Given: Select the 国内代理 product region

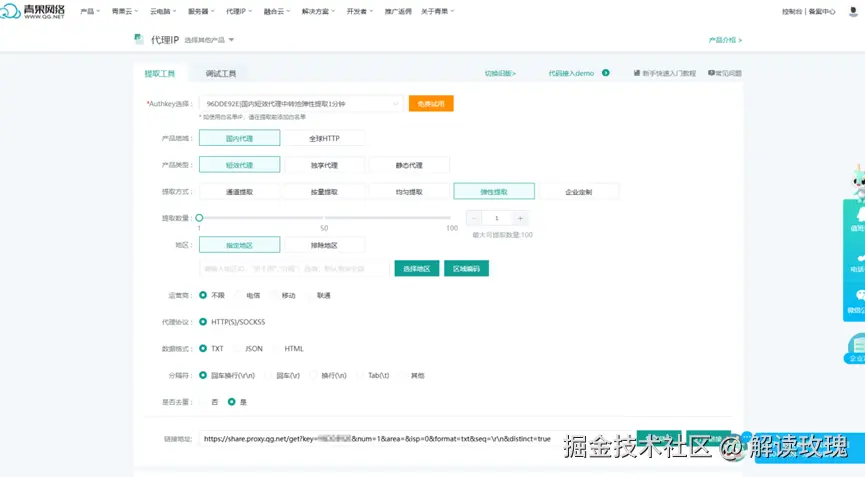Looking at the screenshot, I should (x=239, y=138).
